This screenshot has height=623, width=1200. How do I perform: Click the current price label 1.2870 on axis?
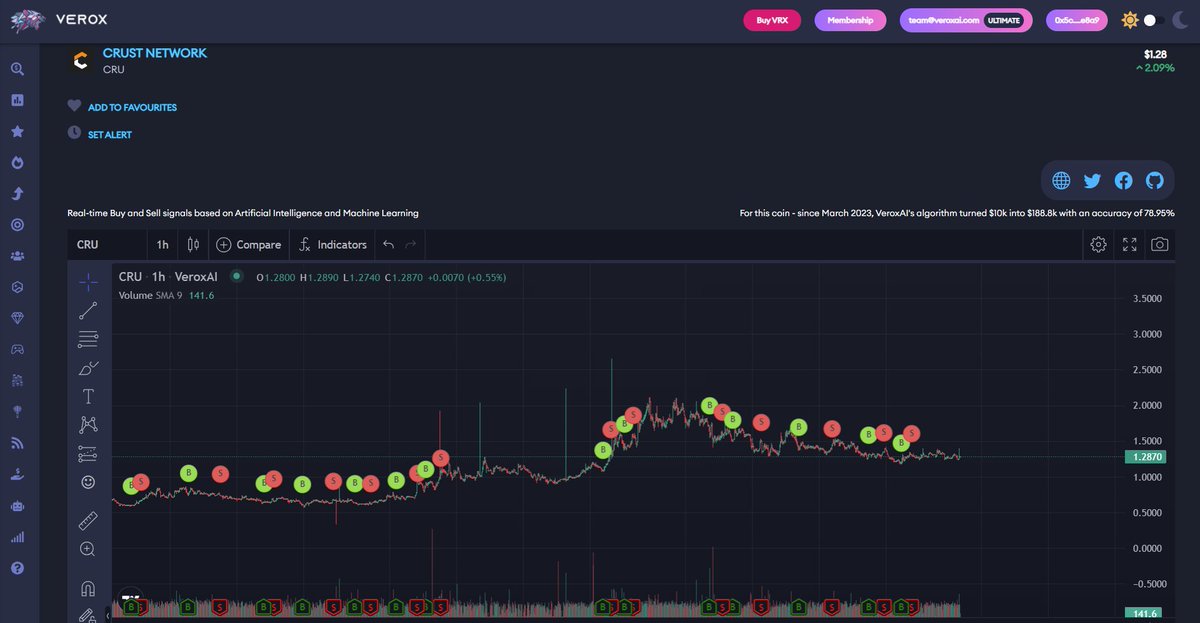(1144, 457)
